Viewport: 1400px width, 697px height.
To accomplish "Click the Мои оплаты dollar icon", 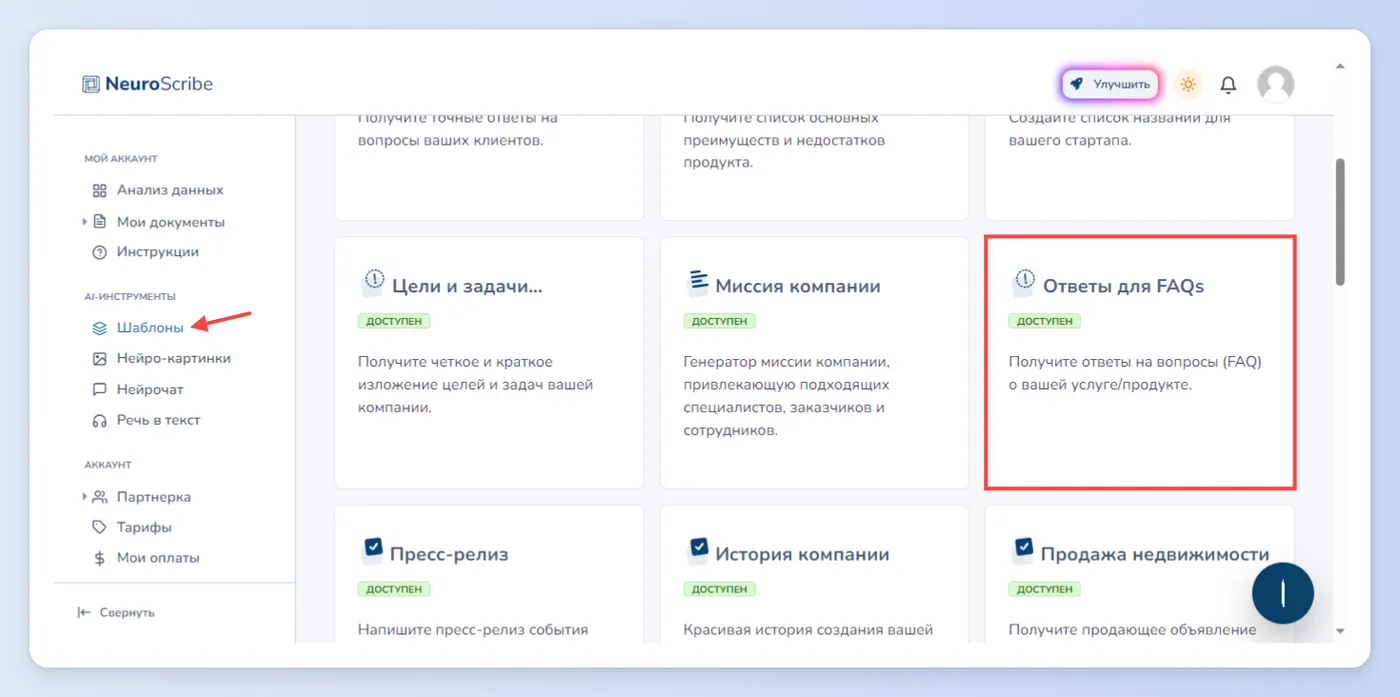I will pos(99,558).
